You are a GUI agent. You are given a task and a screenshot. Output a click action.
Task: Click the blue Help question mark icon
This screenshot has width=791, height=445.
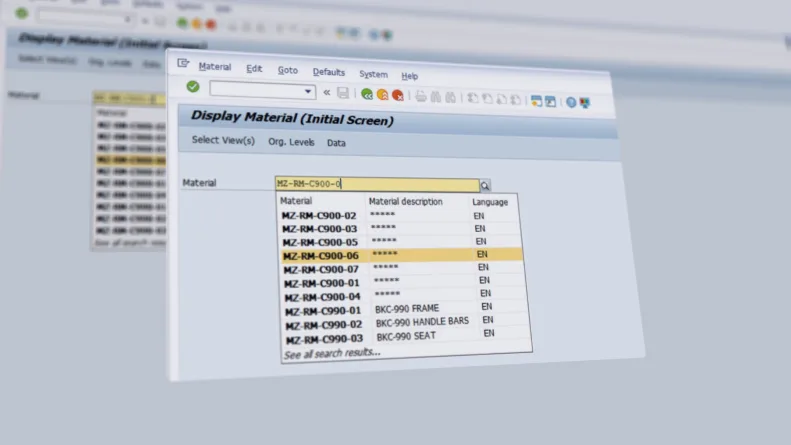pos(571,102)
